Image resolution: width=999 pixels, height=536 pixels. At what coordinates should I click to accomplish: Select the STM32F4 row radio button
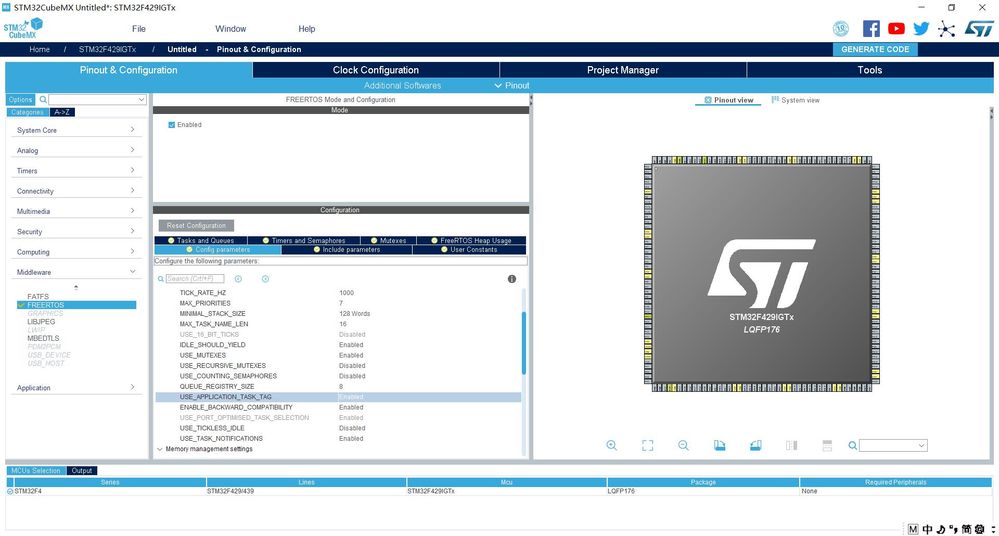coord(10,491)
